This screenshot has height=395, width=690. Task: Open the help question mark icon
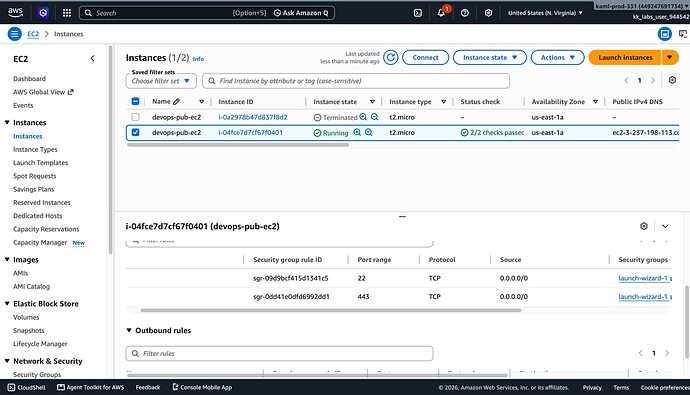[465, 13]
